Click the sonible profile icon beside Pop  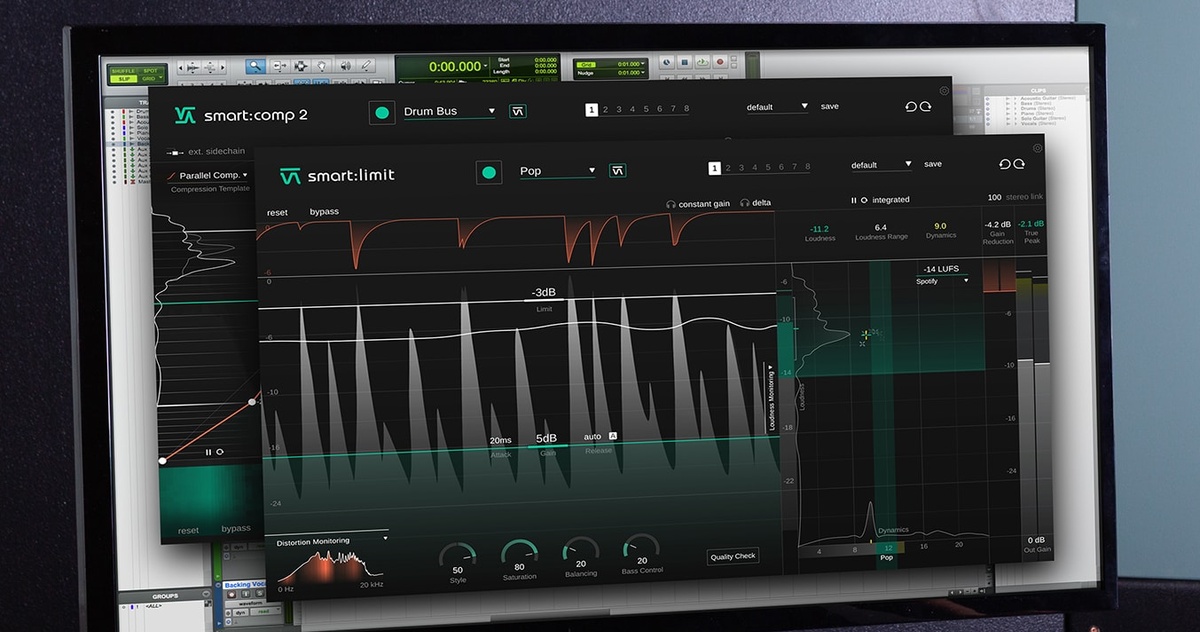(x=619, y=170)
